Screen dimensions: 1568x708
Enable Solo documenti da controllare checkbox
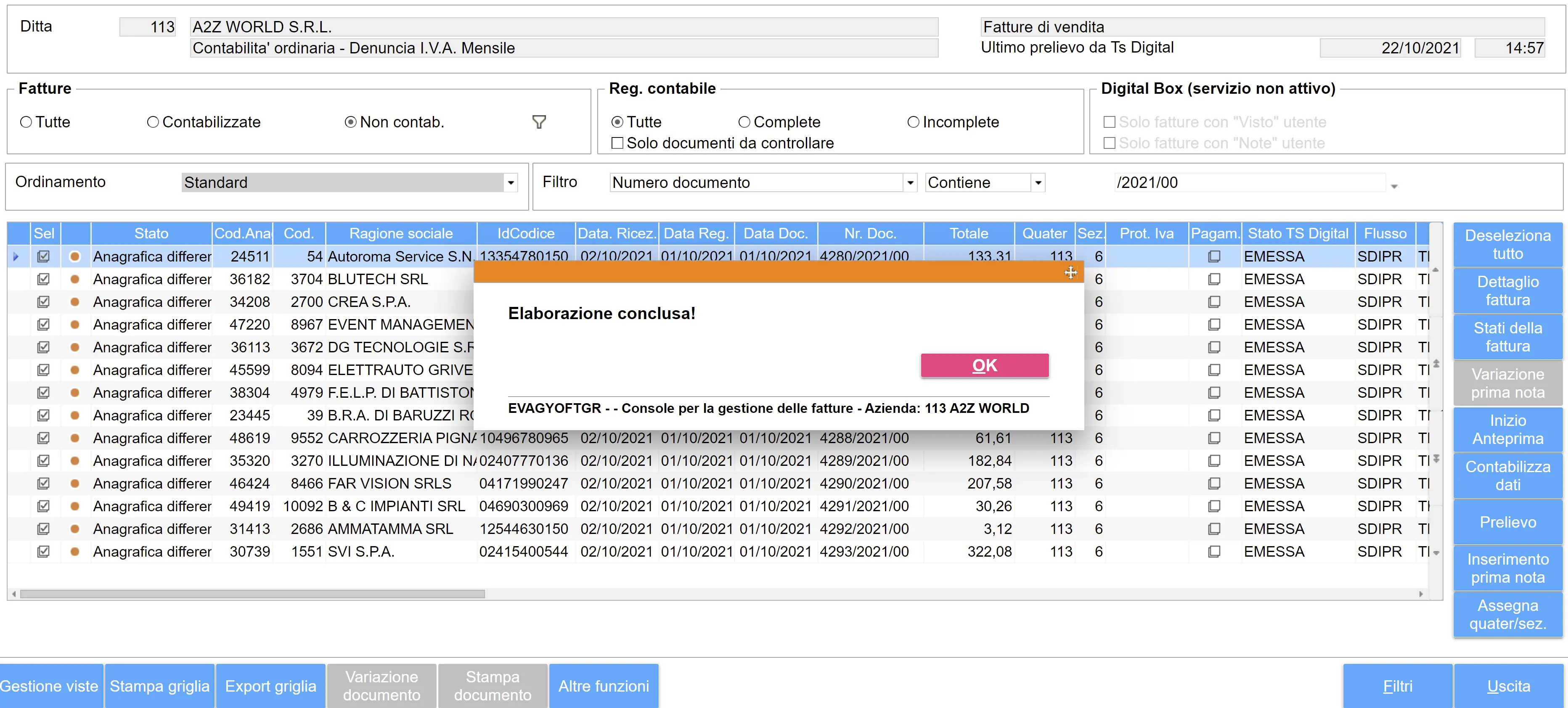(x=617, y=143)
